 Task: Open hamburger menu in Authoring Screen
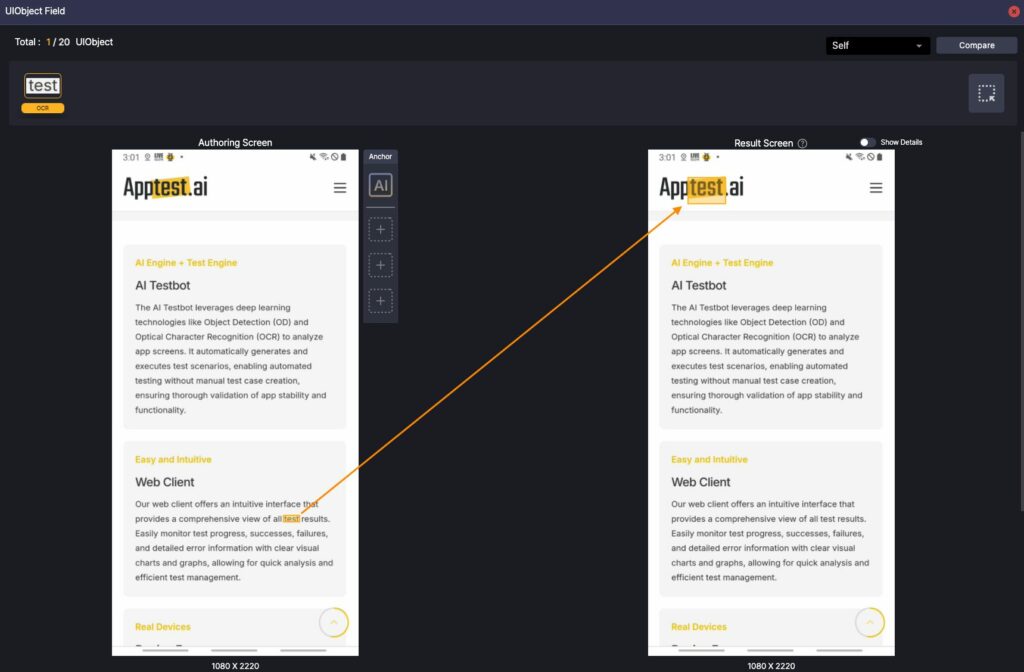click(x=340, y=188)
